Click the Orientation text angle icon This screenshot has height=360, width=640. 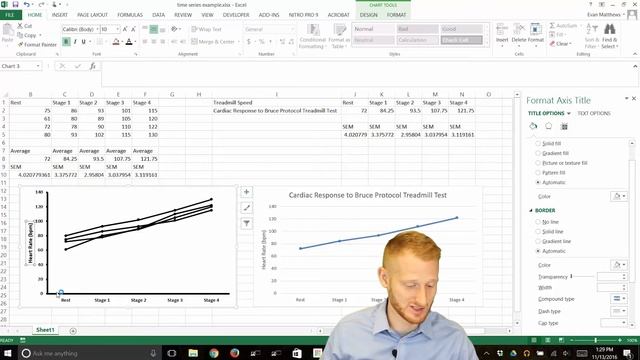coord(175,29)
